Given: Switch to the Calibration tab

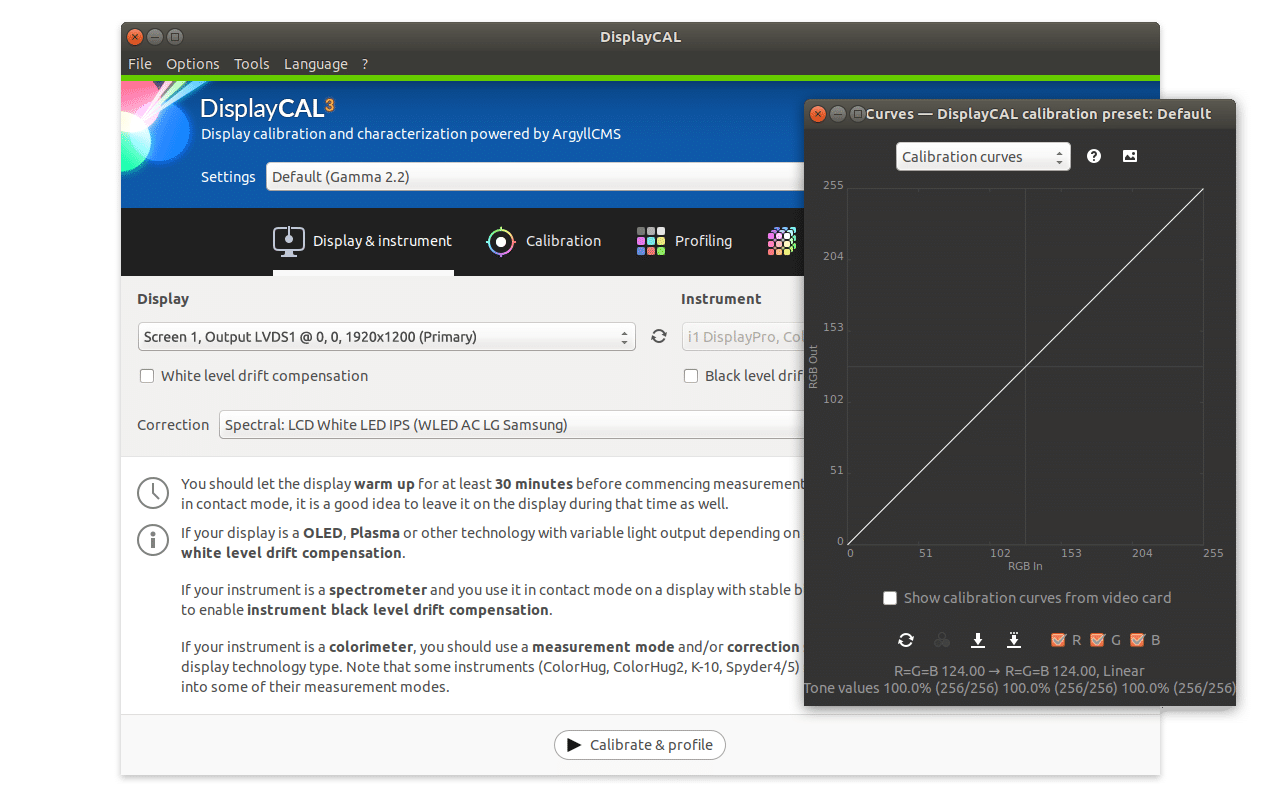Looking at the screenshot, I should (544, 241).
